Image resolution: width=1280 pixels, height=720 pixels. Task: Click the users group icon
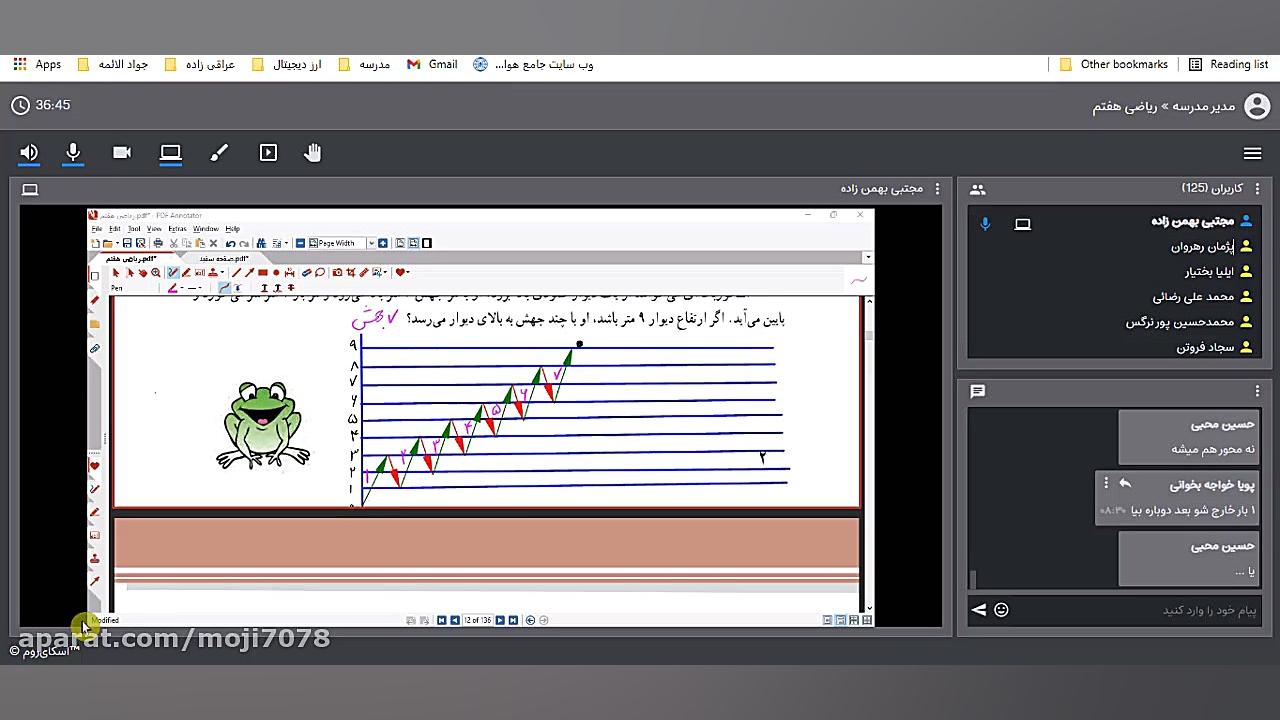(x=978, y=189)
